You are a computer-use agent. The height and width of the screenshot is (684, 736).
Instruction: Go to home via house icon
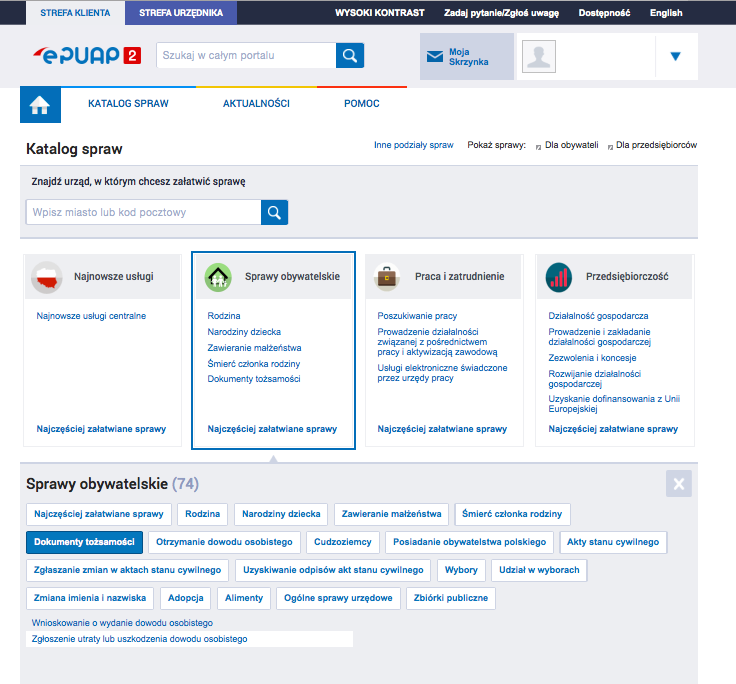click(x=40, y=105)
